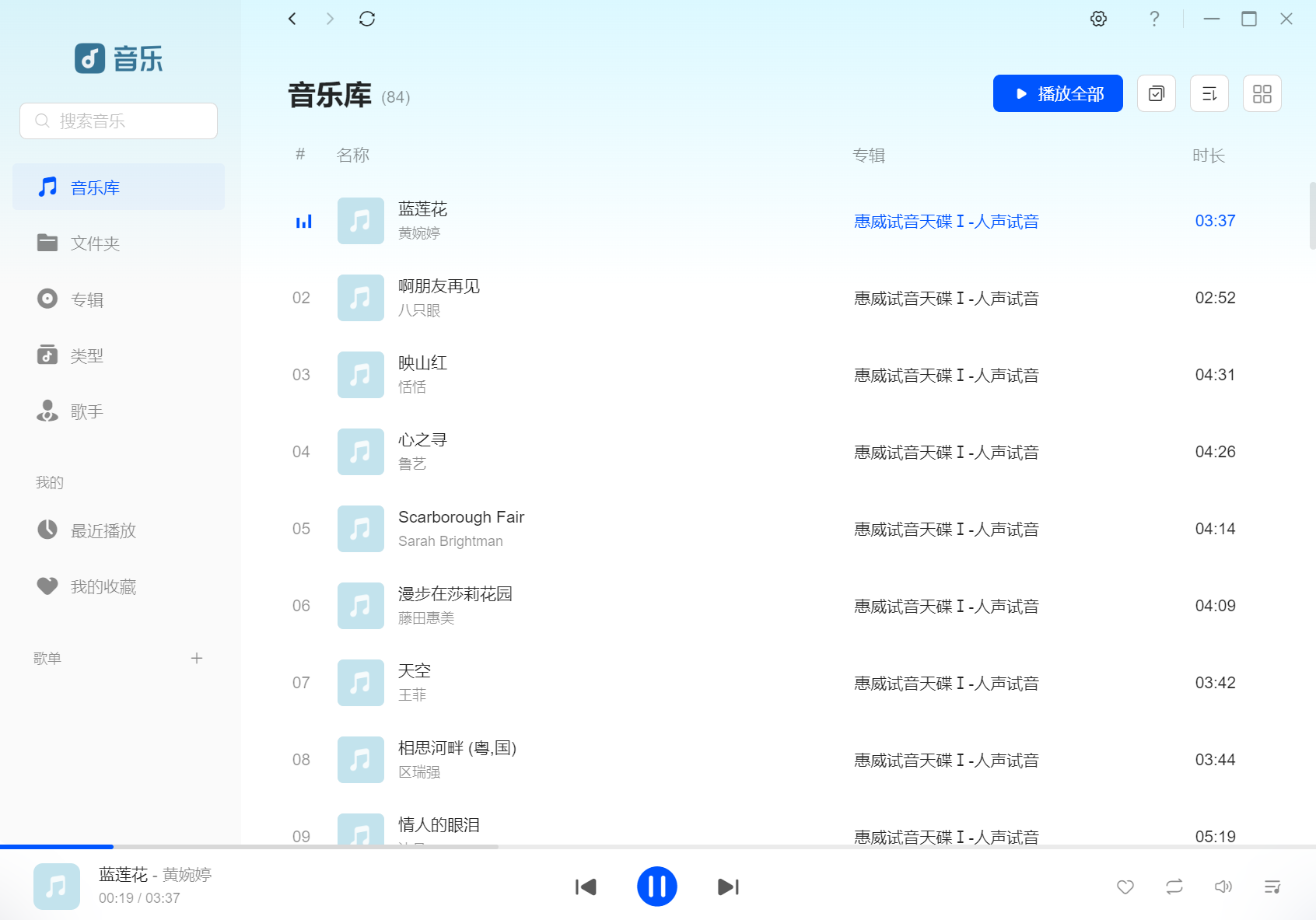Open the play queue list icon

point(1272,887)
